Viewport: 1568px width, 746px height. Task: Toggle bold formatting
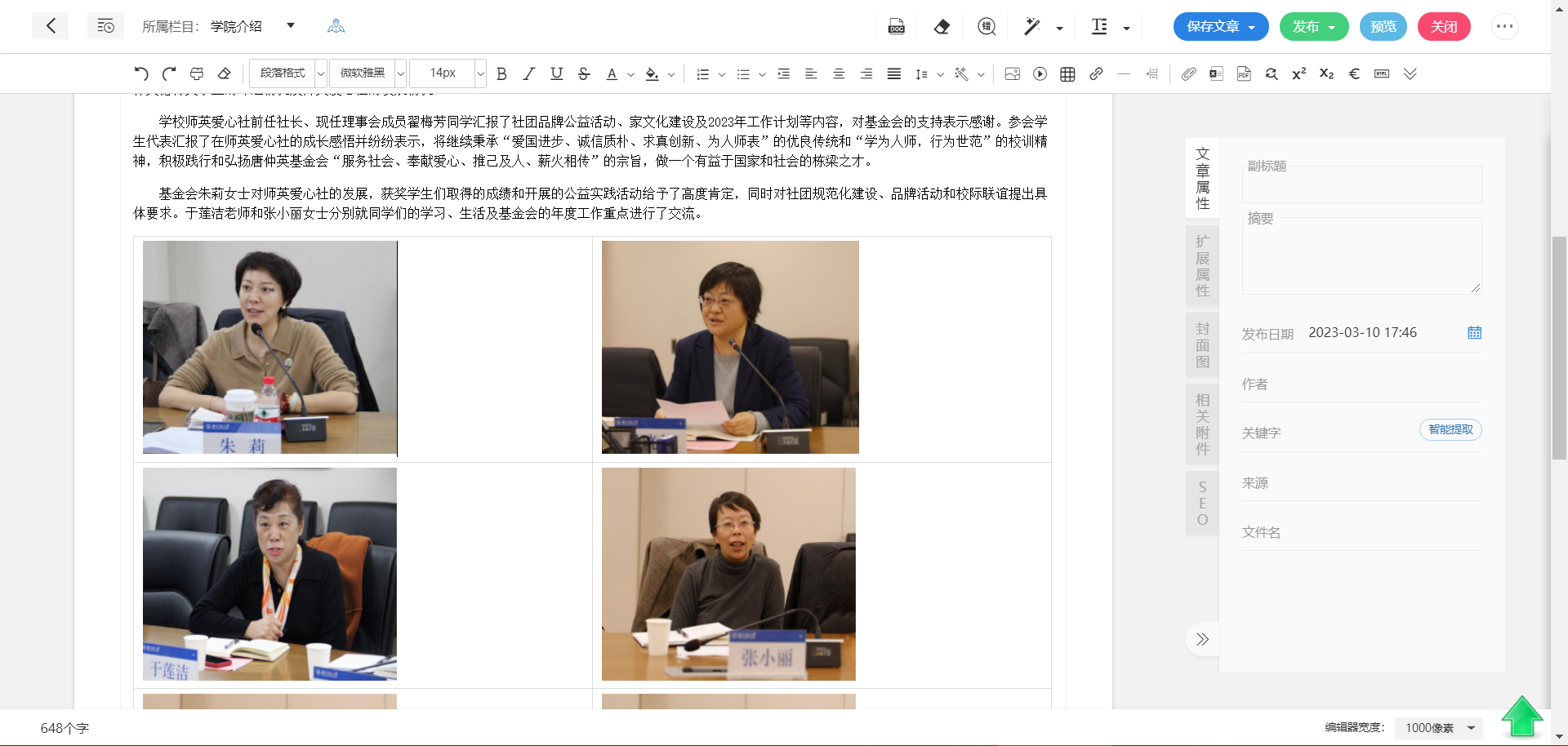point(501,73)
